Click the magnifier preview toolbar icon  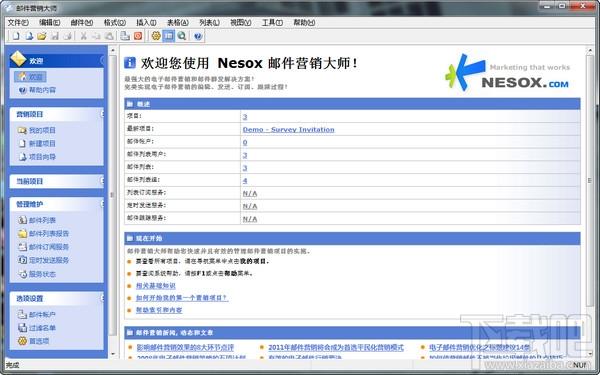click(182, 36)
